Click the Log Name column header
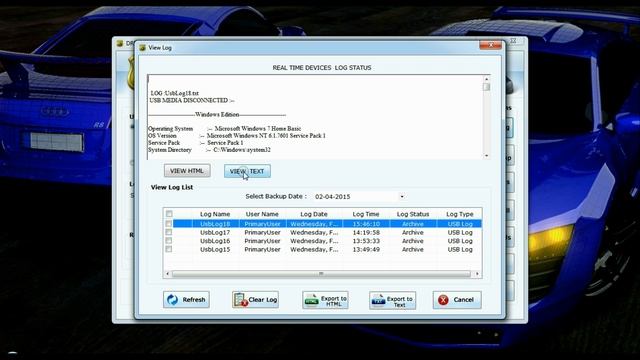 pyautogui.click(x=215, y=214)
